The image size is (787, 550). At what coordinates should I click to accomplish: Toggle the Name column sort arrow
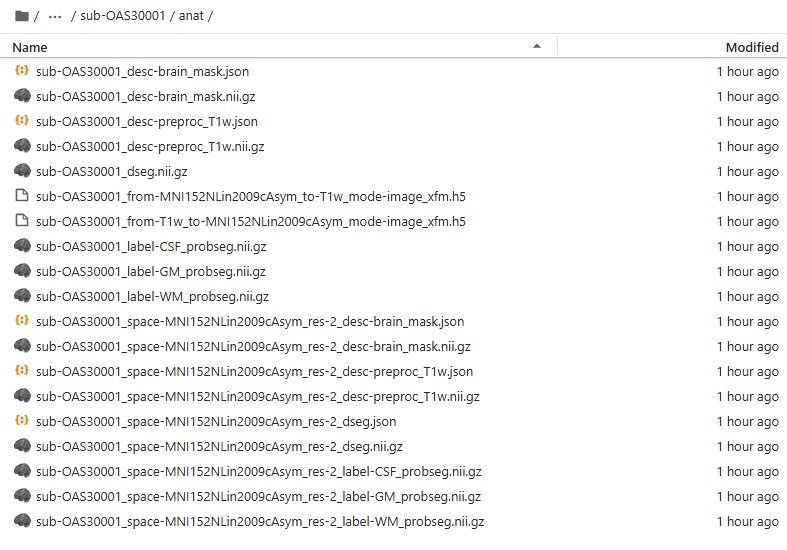pos(537,47)
